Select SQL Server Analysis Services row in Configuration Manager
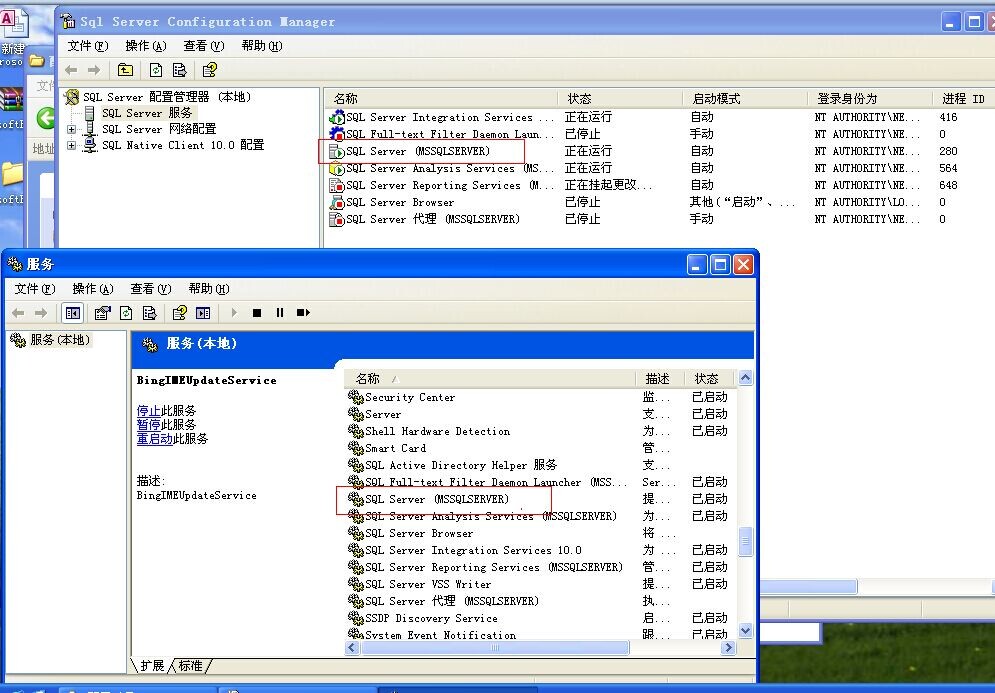995x693 pixels. 660,168
